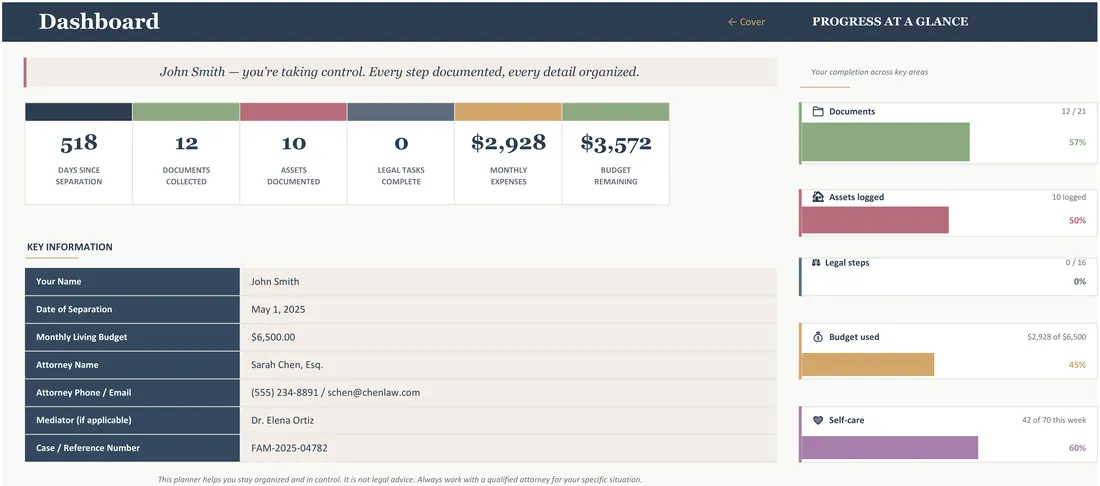Click the 57% Documents percentage
1100x486 pixels.
click(x=1078, y=142)
